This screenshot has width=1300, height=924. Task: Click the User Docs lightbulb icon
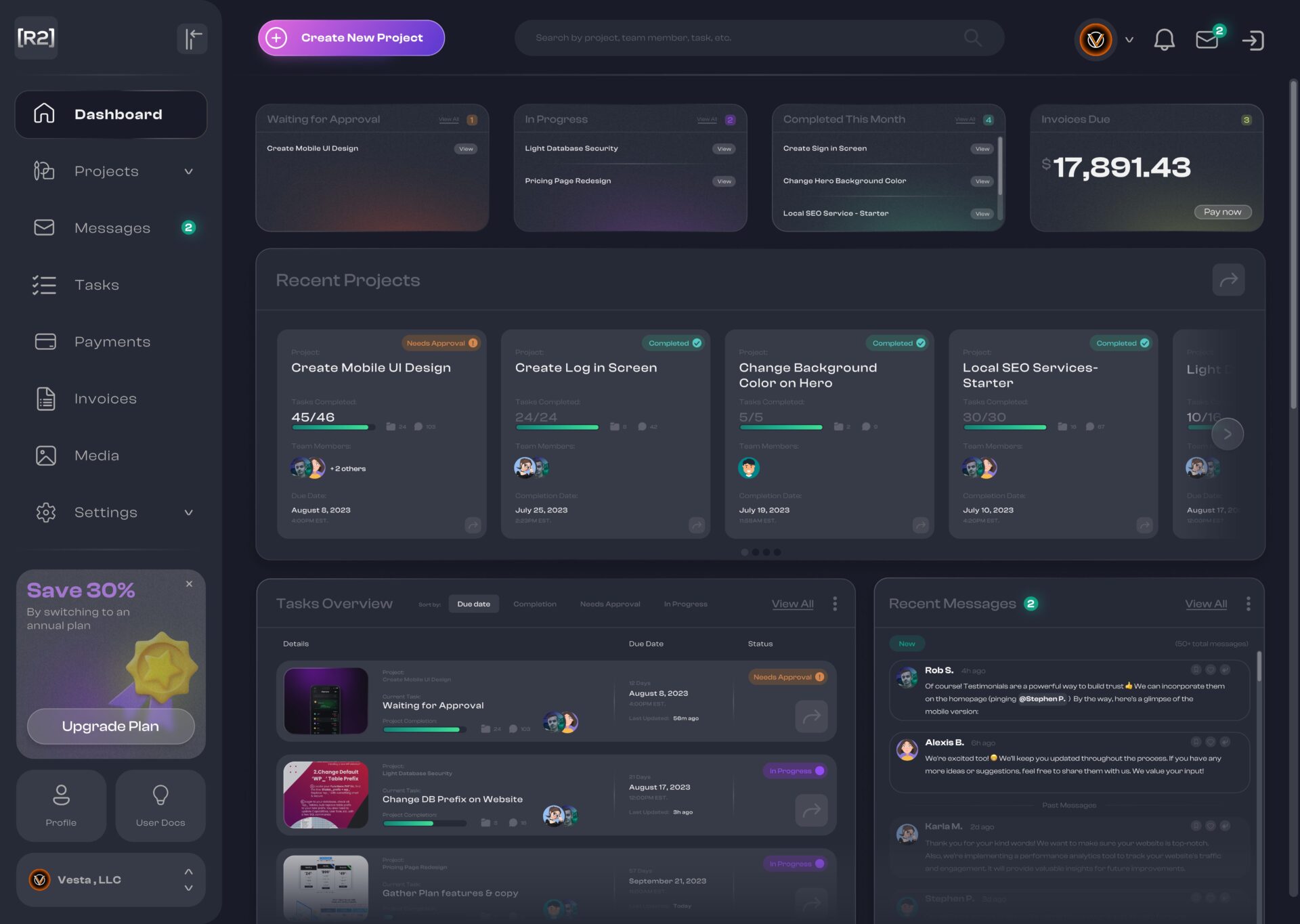pyautogui.click(x=160, y=795)
